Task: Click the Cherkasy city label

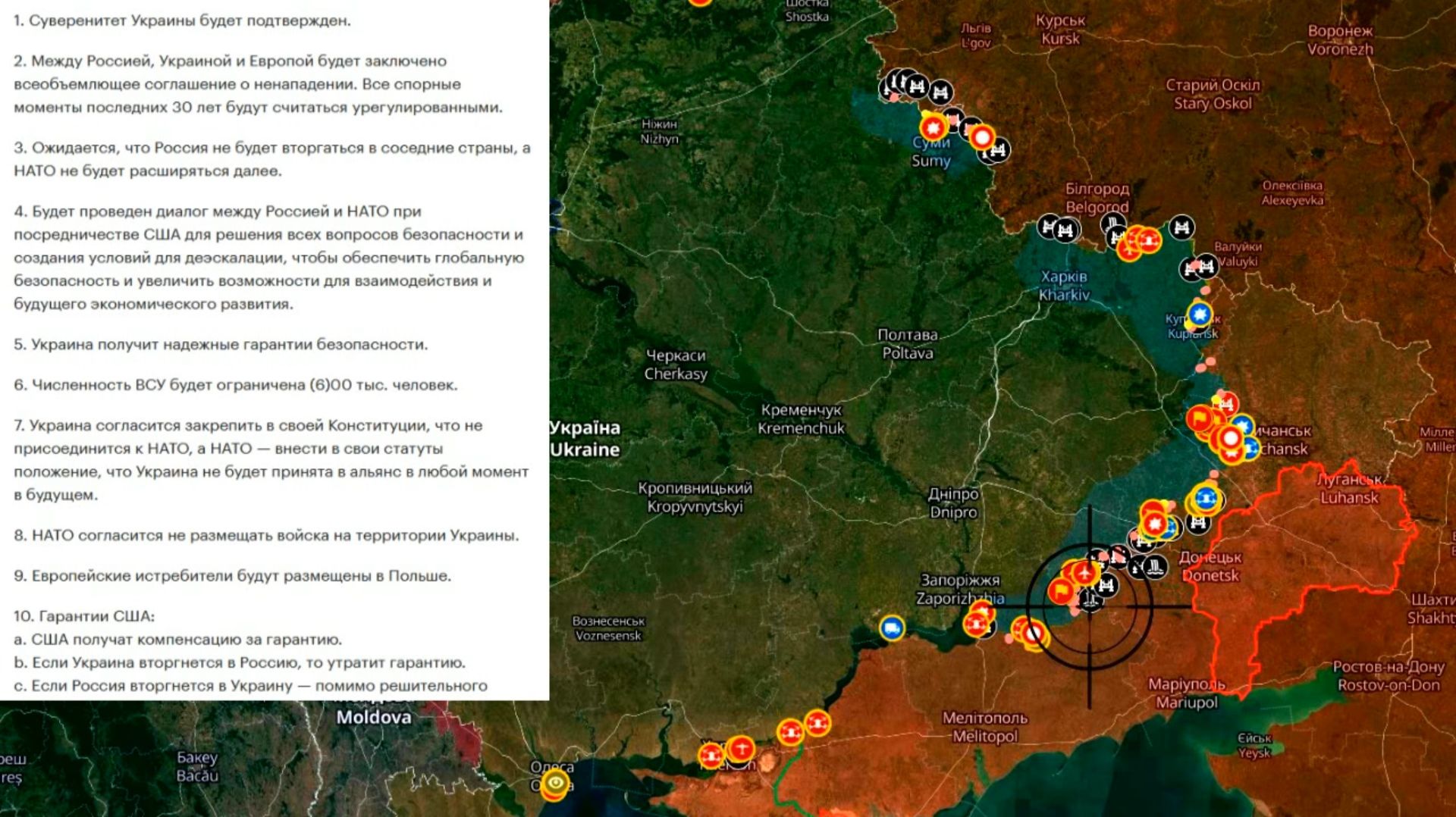Action: click(x=676, y=365)
